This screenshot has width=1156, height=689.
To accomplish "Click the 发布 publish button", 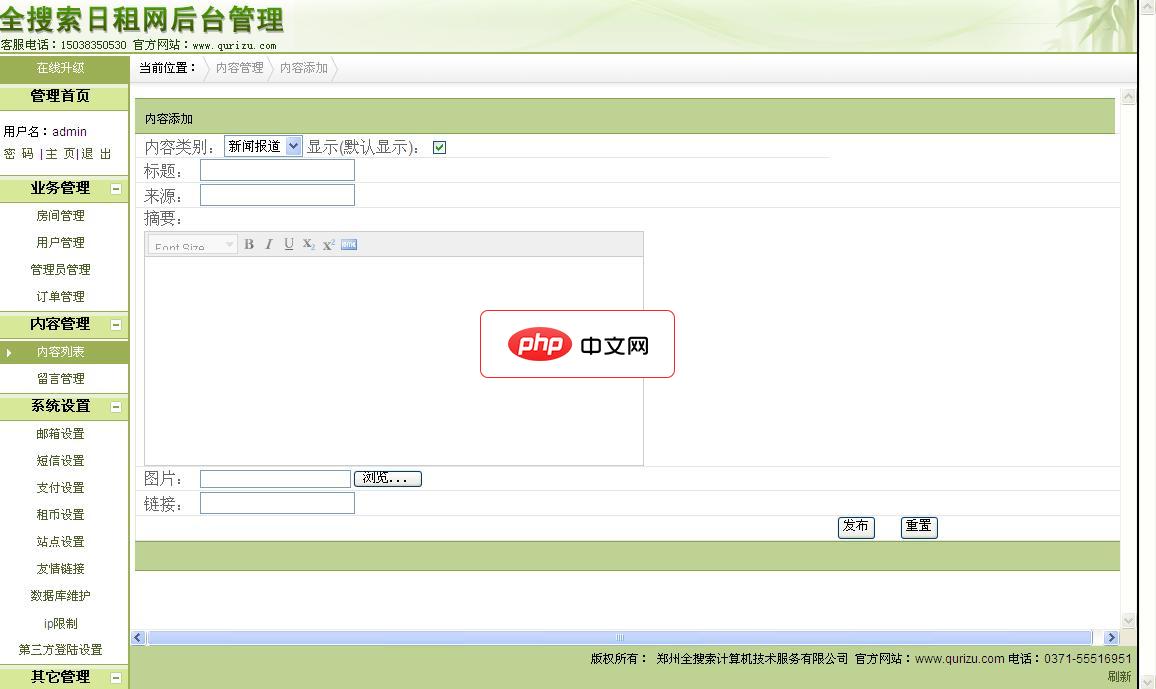I will point(856,527).
